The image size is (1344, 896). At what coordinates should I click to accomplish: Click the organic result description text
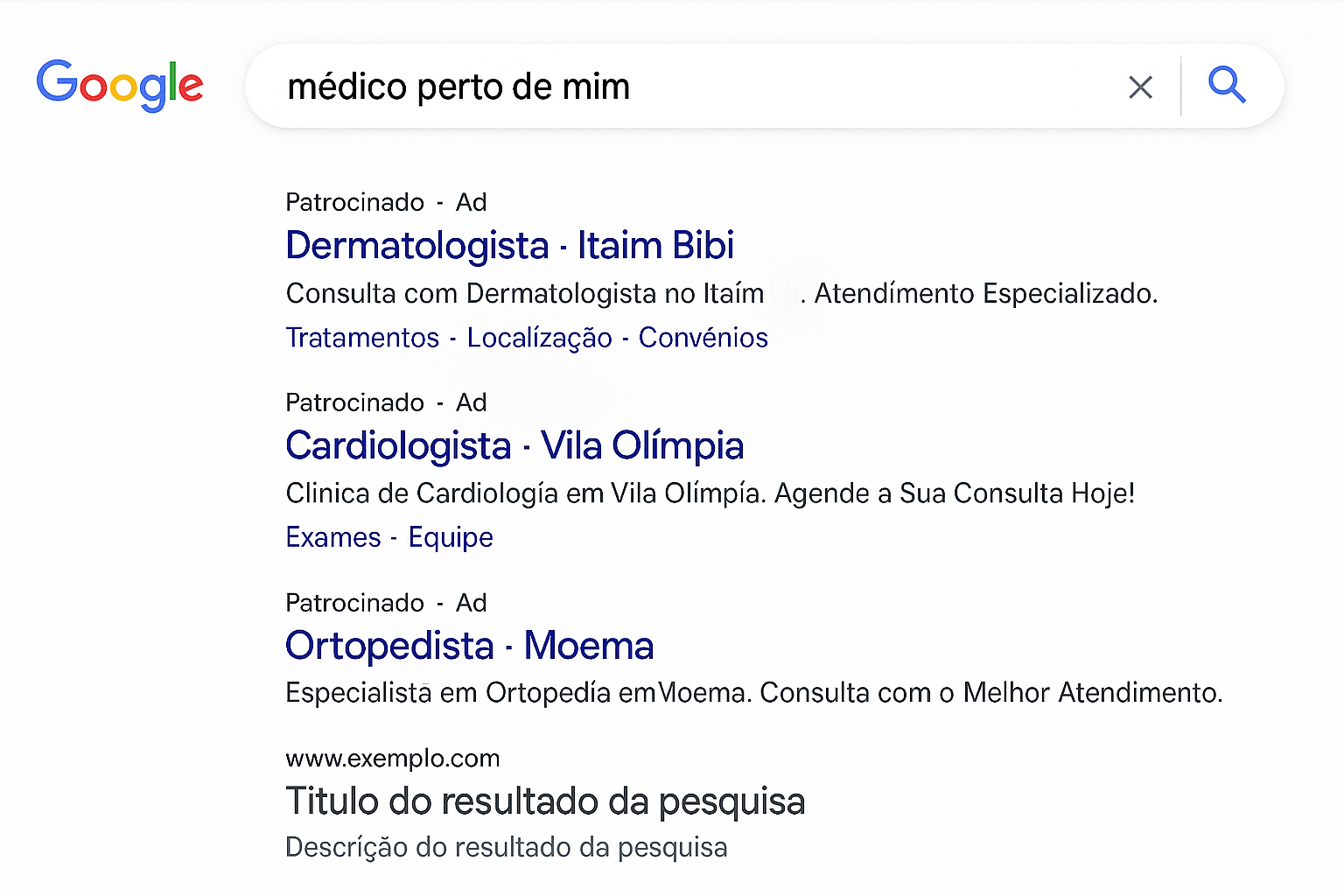(507, 848)
